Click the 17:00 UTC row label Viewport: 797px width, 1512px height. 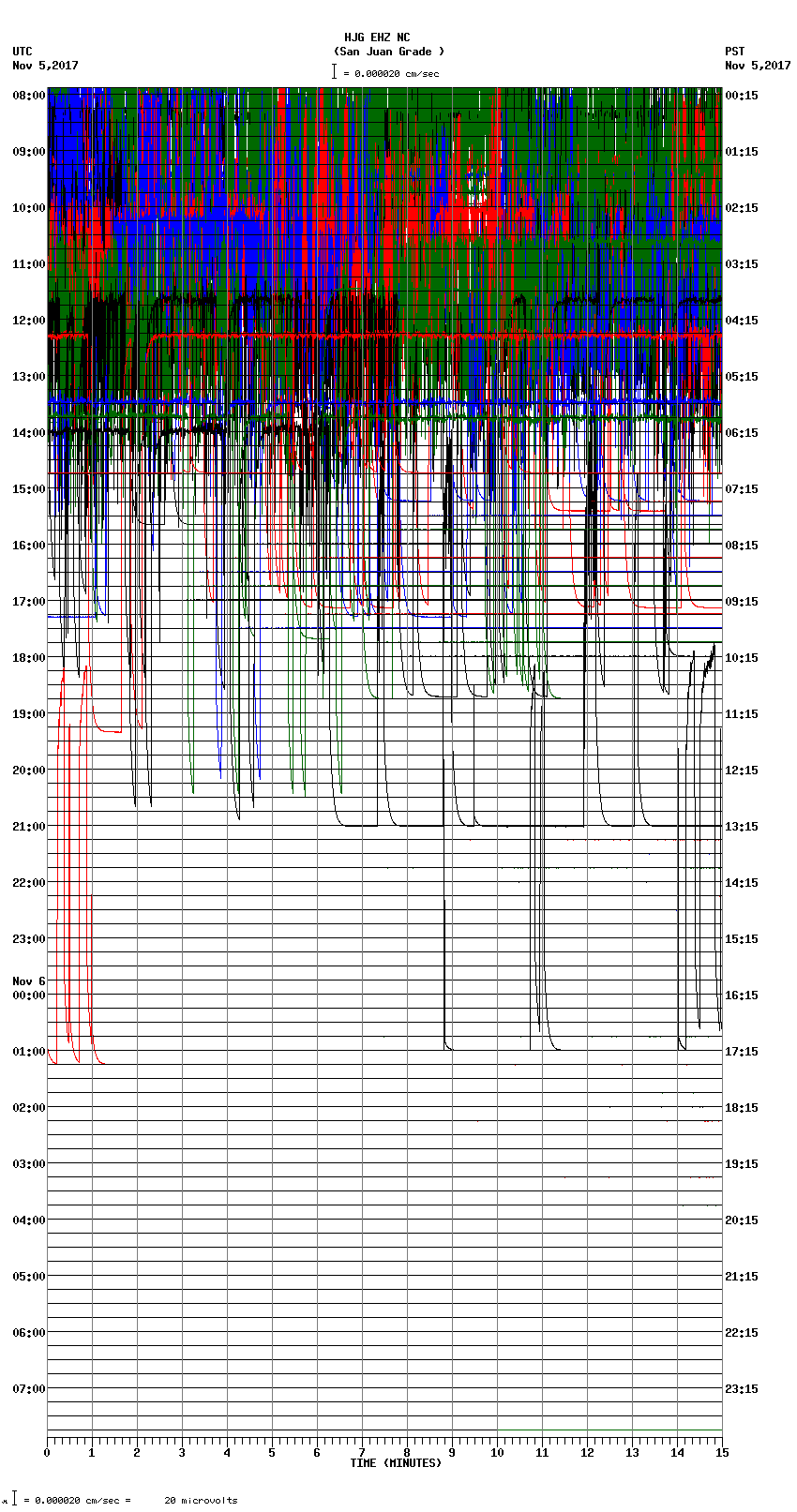point(29,602)
